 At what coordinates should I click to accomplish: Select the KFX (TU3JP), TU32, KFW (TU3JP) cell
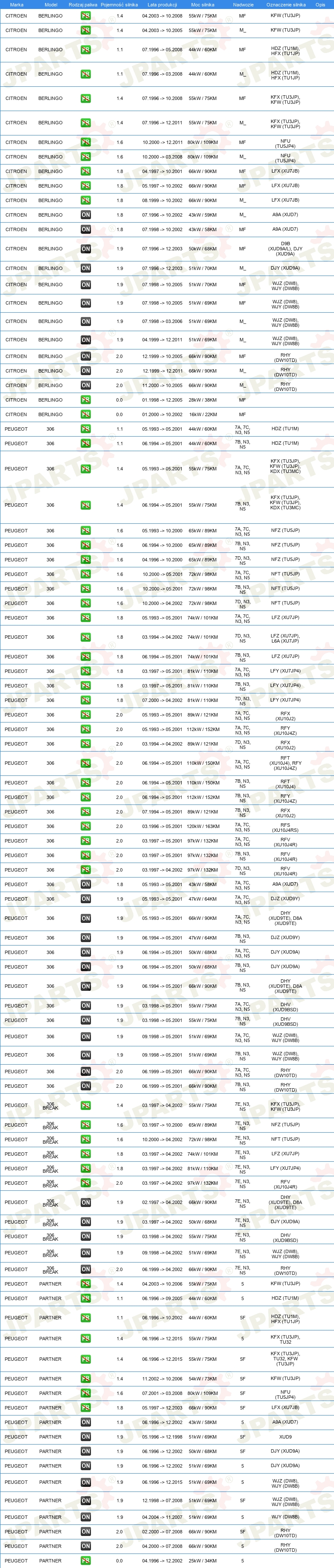[x=285, y=1359]
